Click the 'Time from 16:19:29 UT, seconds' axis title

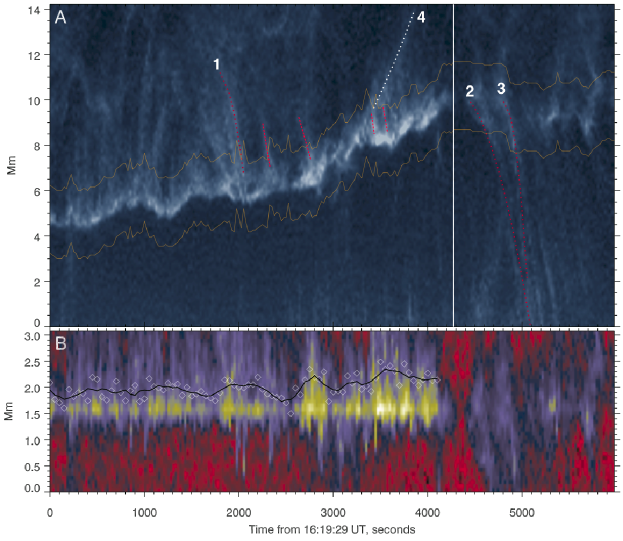point(332,529)
